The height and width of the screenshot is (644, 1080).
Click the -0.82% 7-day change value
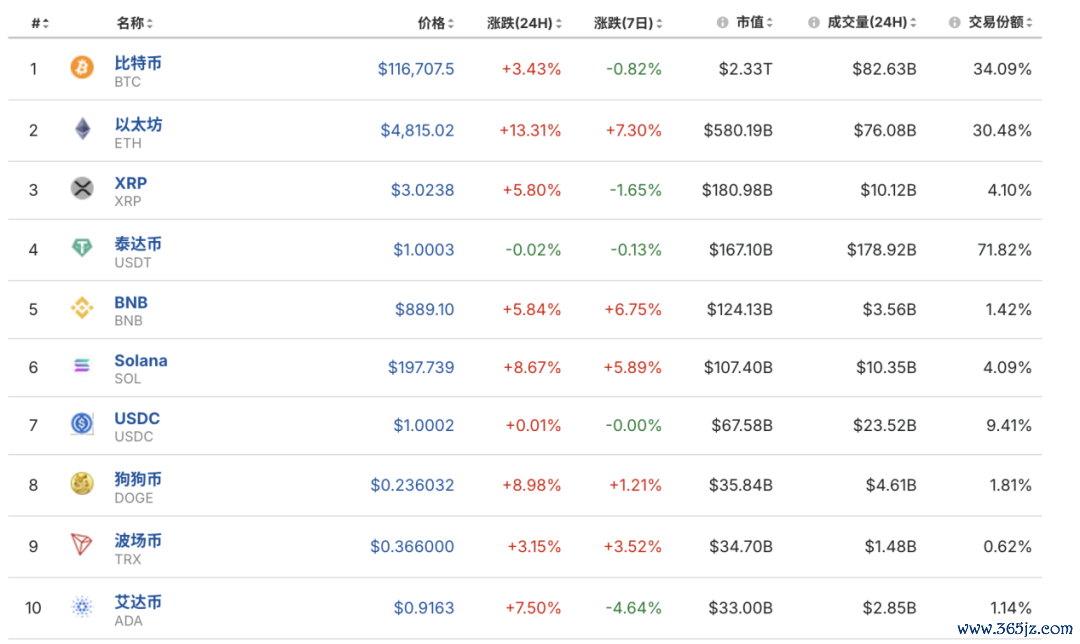pyautogui.click(x=634, y=69)
